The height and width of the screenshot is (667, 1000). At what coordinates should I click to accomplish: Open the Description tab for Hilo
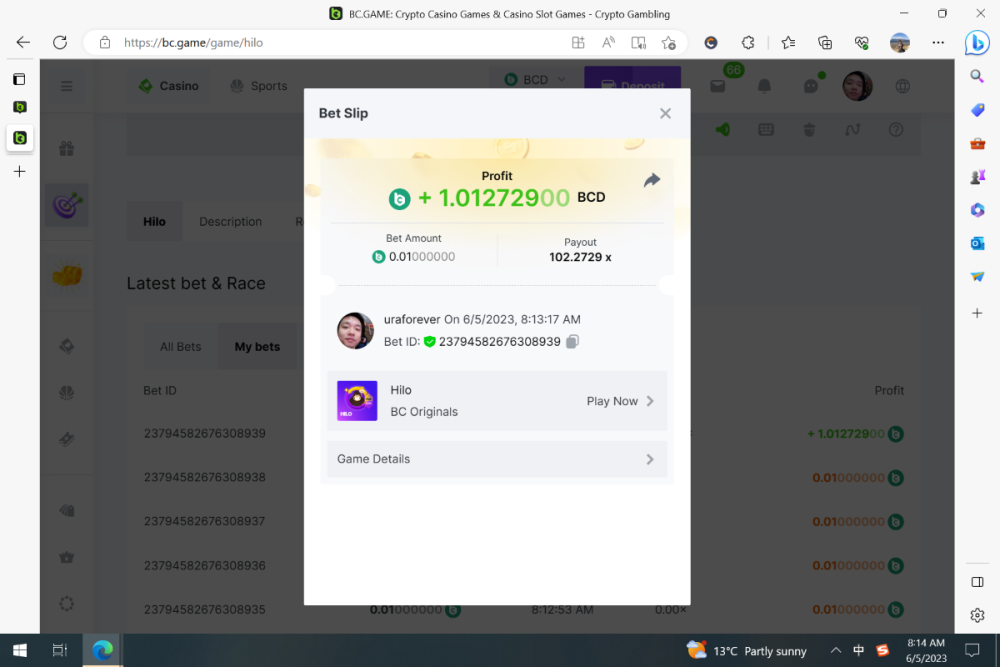(230, 221)
